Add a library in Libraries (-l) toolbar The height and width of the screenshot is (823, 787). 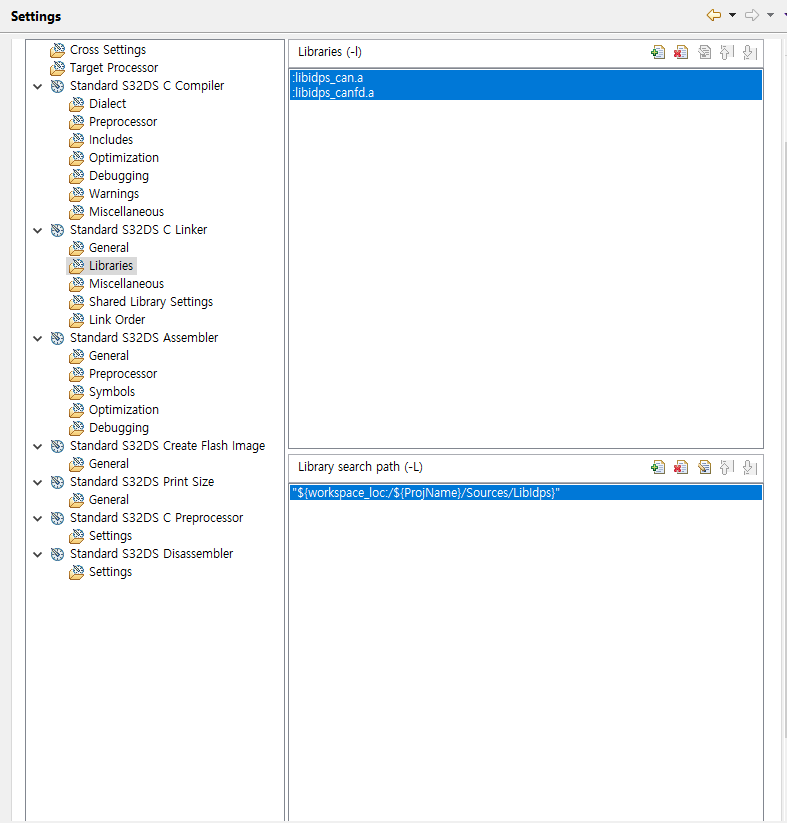658,52
